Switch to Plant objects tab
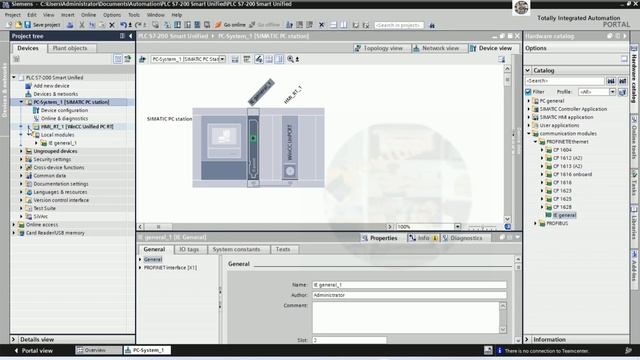This screenshot has height=360, width=640. [x=70, y=48]
